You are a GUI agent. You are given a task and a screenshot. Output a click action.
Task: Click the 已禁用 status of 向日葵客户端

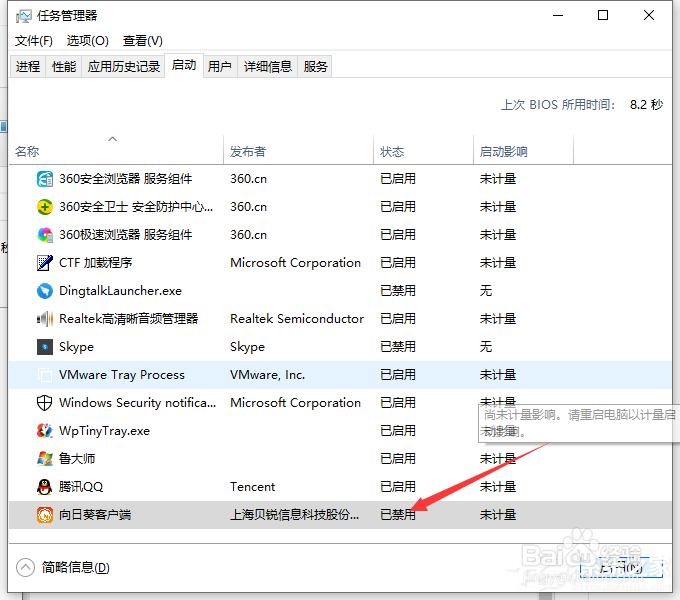pos(398,515)
